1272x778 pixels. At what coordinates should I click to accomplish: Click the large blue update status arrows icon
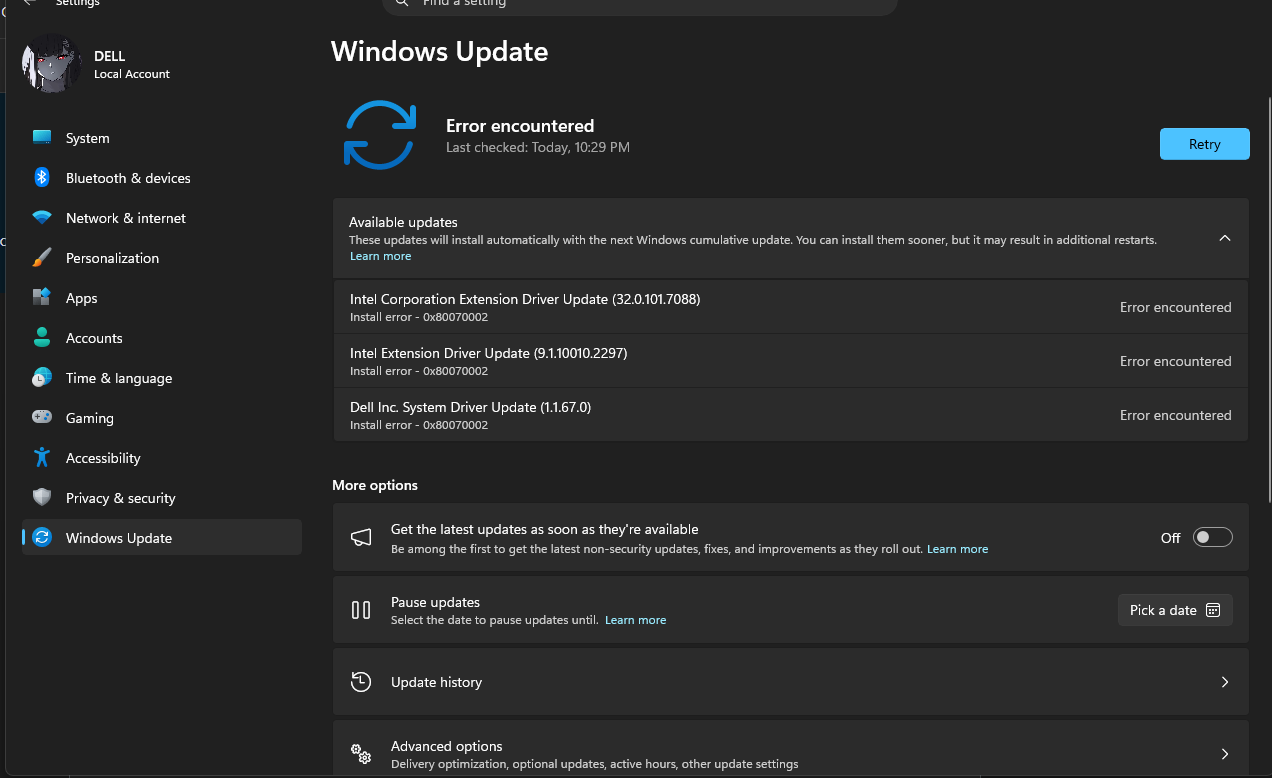(x=380, y=135)
